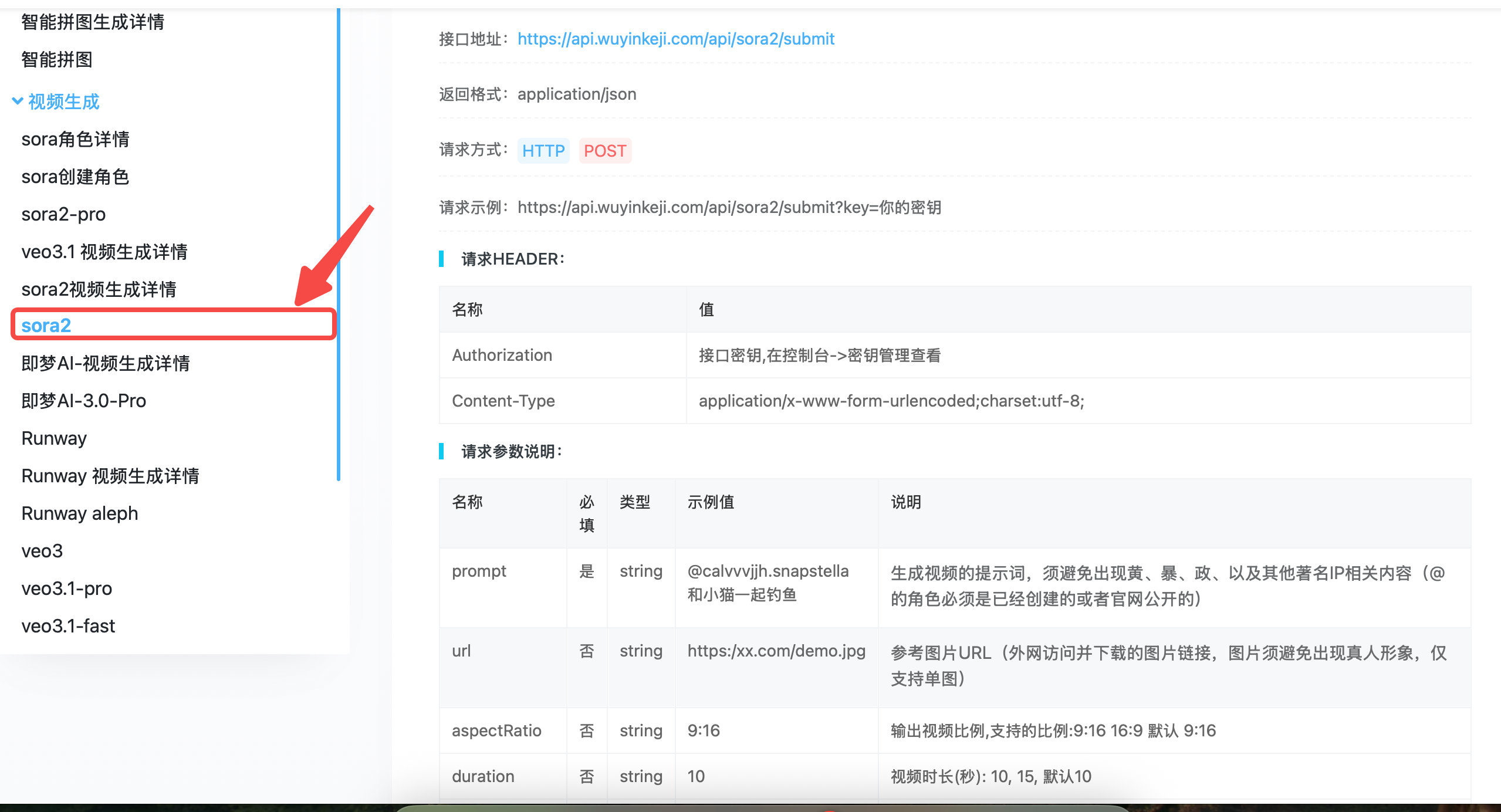The height and width of the screenshot is (812, 1501).
Task: Open the sora2-pro documentation page
Action: tap(63, 214)
